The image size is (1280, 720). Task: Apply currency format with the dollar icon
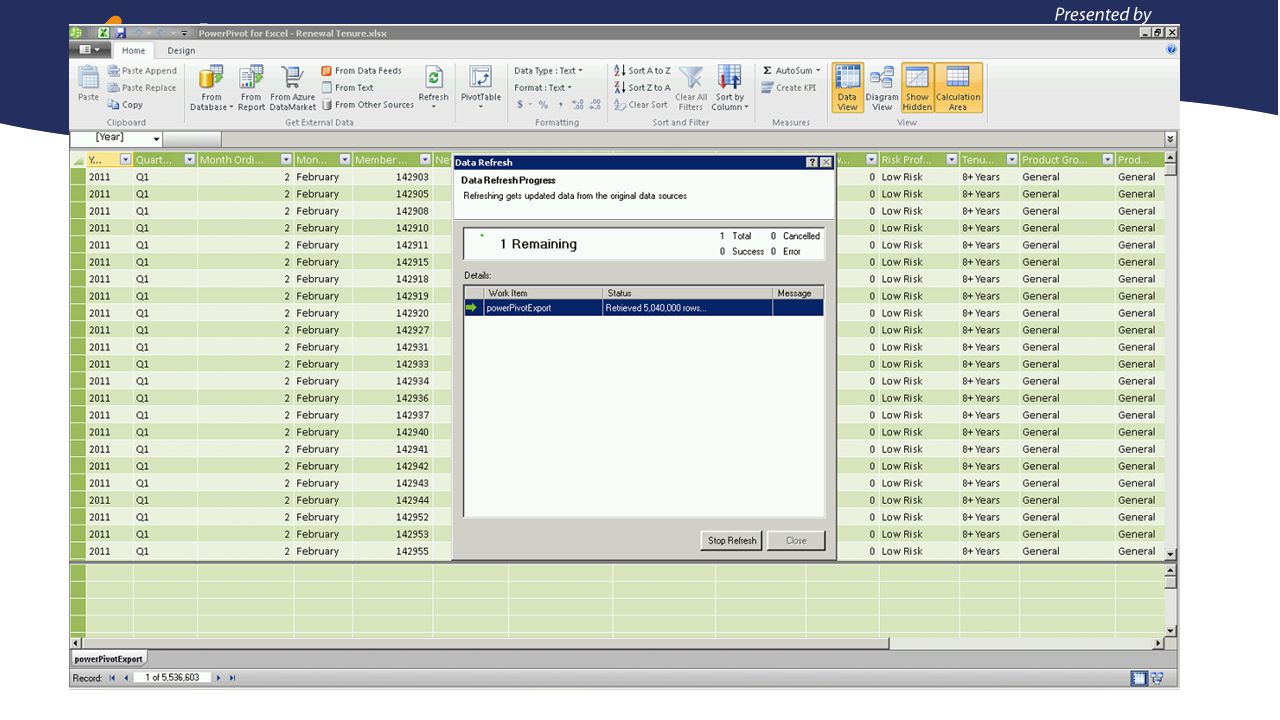coord(520,105)
